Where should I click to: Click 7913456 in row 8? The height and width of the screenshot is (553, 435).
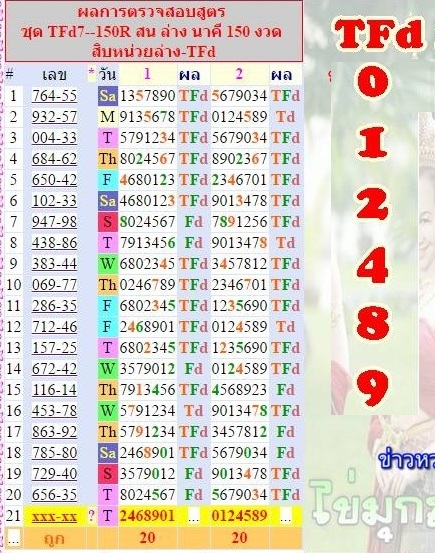click(147, 243)
